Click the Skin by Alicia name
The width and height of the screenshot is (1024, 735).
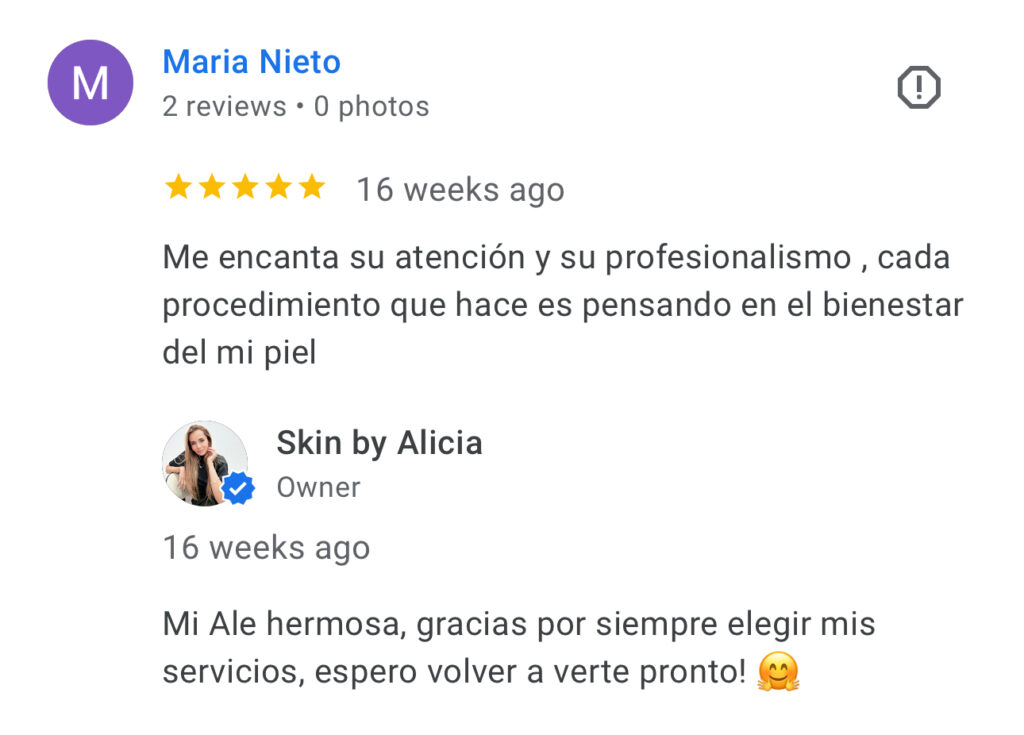tap(379, 443)
